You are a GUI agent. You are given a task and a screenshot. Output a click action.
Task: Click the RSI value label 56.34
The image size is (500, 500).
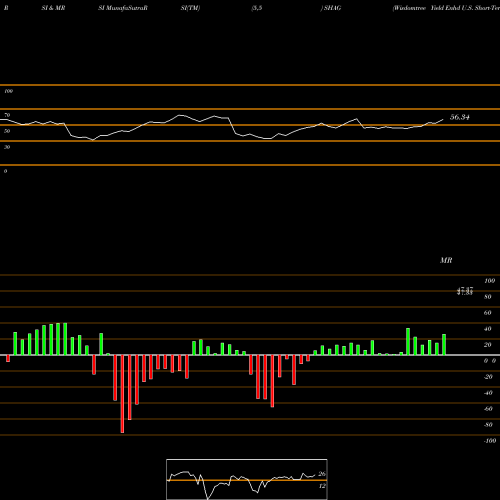tap(460, 117)
